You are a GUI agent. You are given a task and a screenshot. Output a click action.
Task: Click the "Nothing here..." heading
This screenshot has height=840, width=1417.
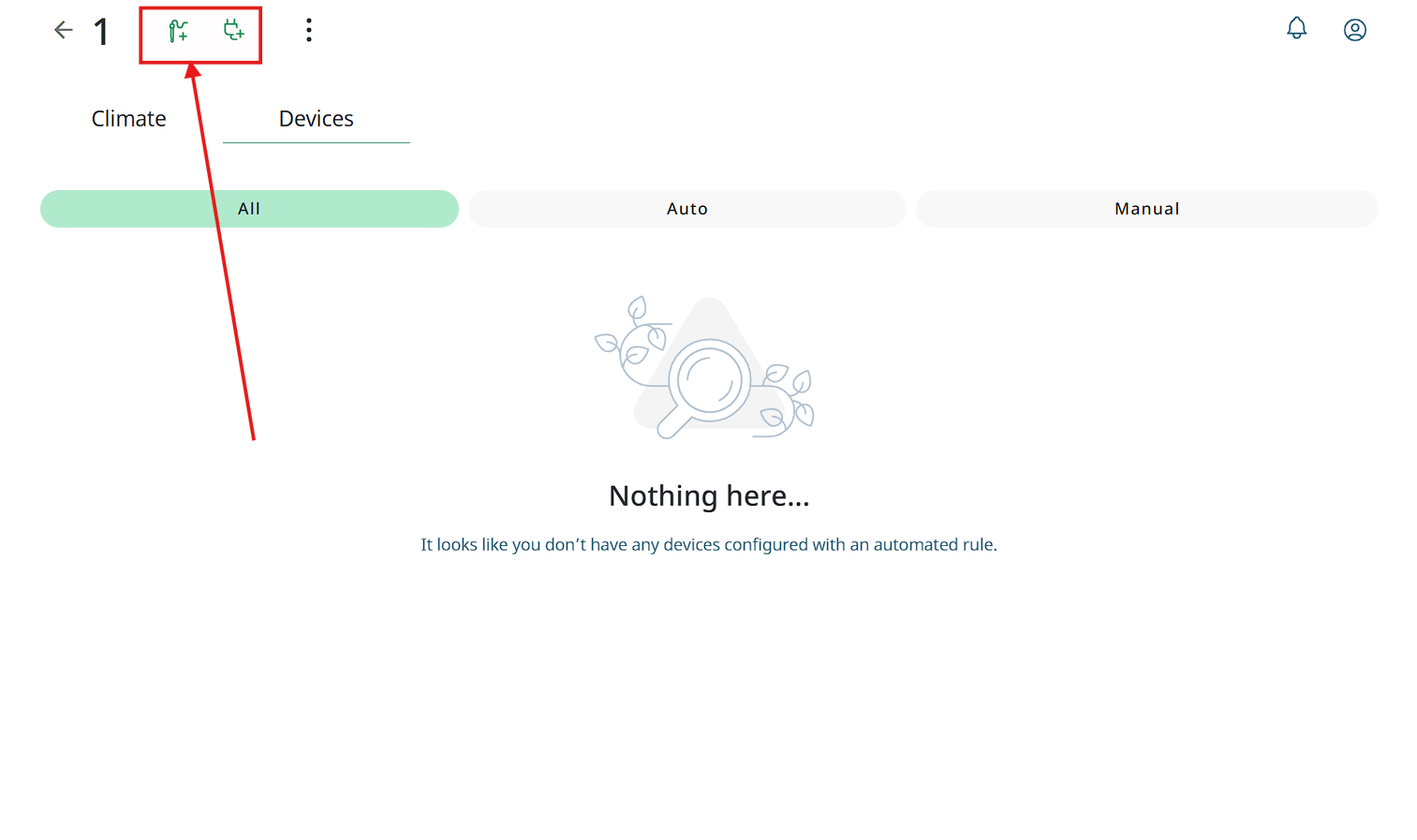coord(708,495)
